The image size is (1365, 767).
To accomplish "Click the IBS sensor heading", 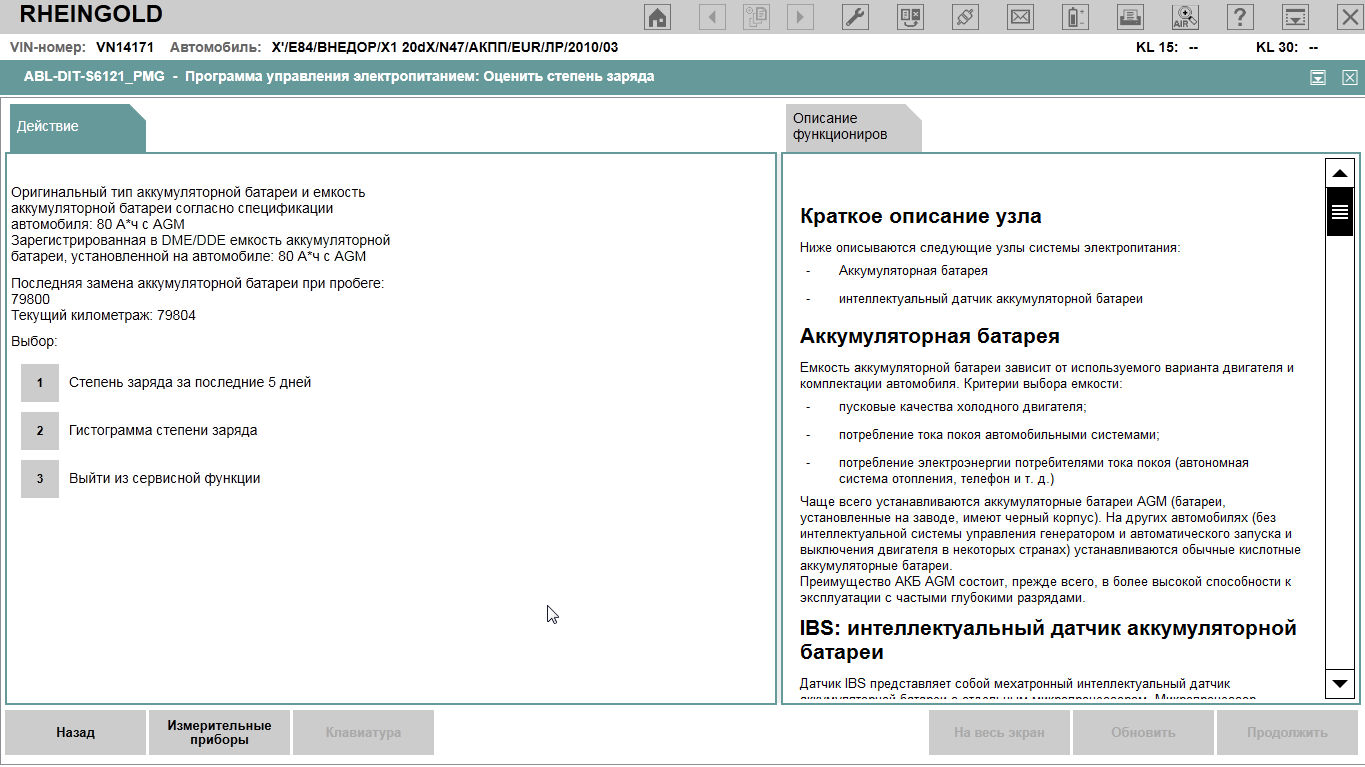I will coord(1048,640).
